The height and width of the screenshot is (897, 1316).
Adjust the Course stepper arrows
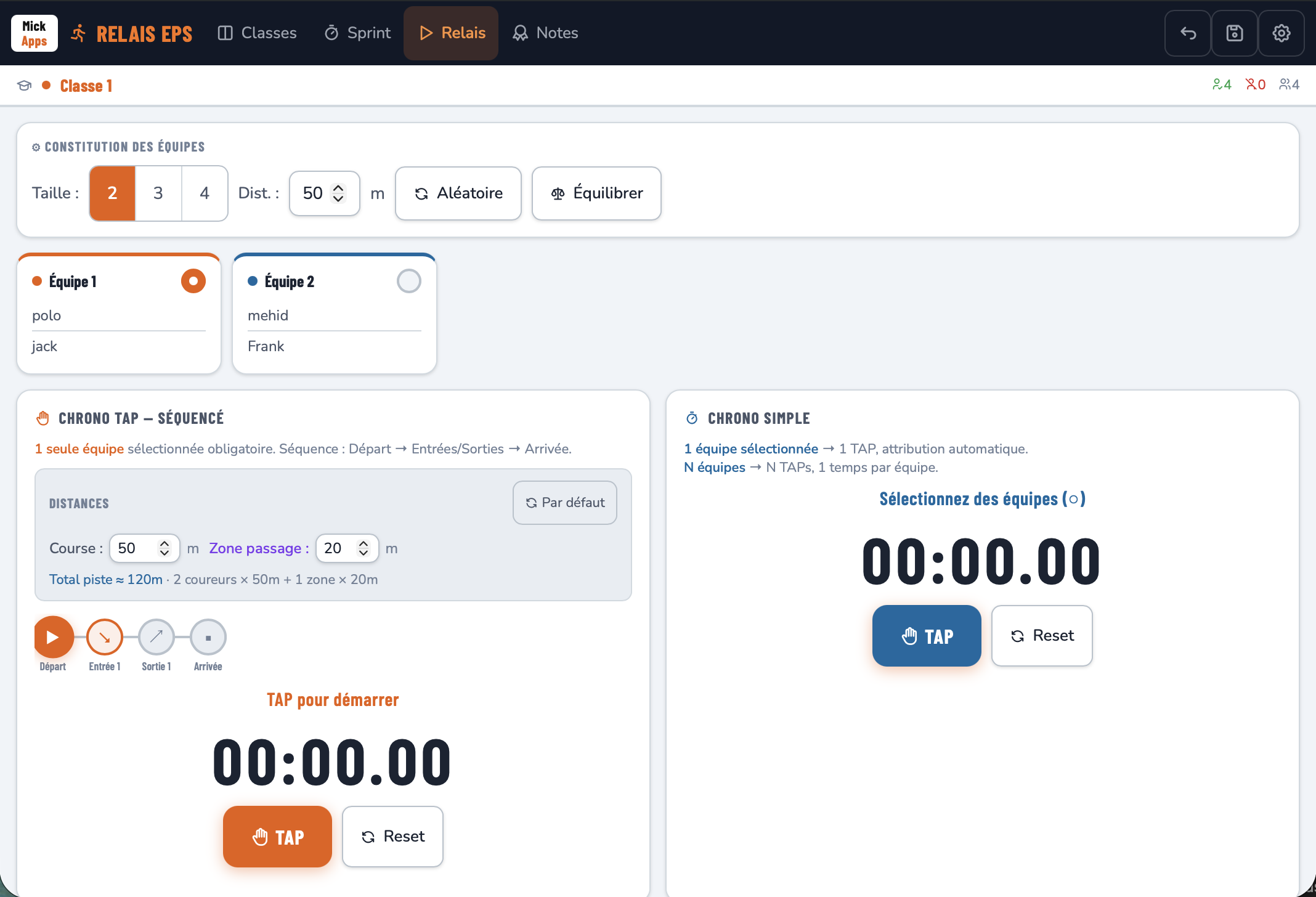click(164, 548)
